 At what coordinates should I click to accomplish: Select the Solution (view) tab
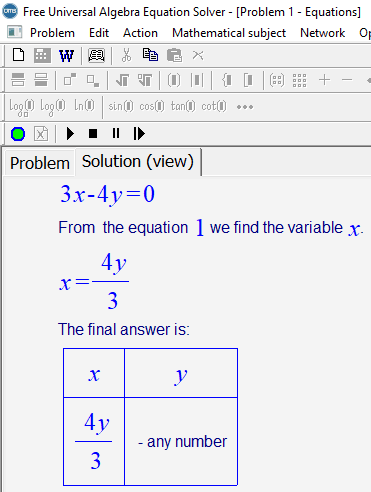138,162
